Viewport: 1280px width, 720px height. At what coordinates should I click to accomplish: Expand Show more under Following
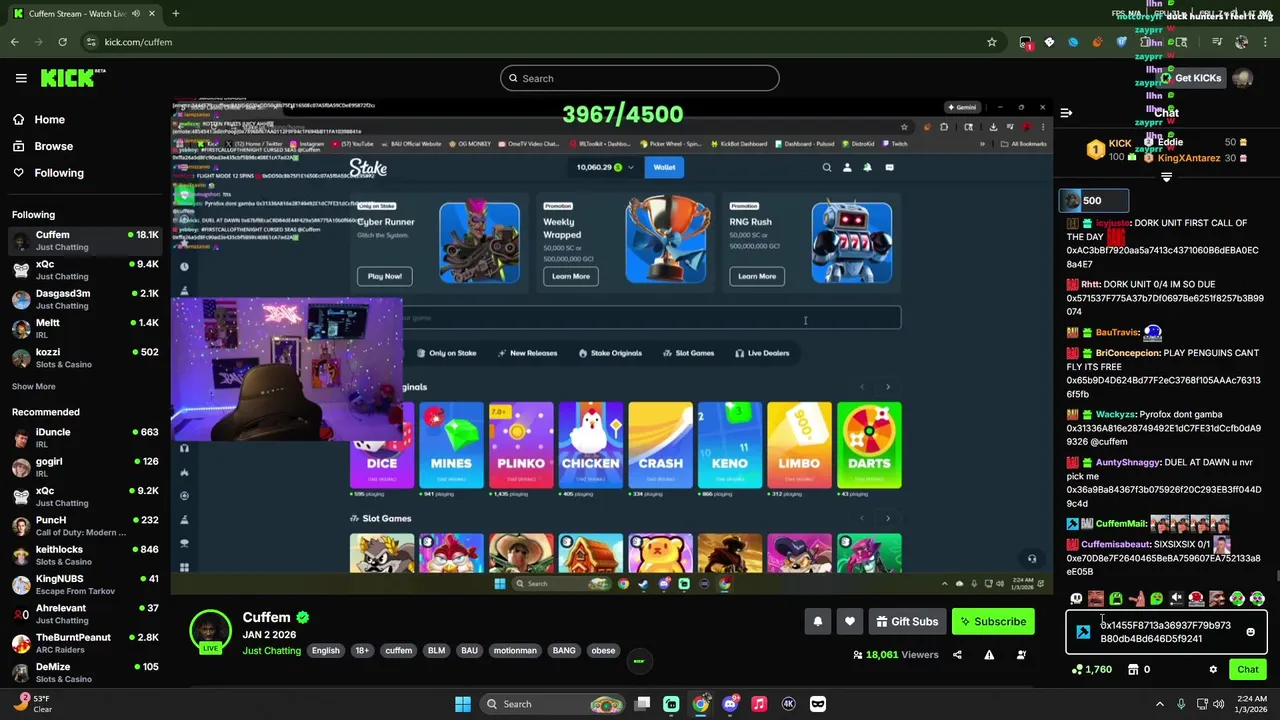(x=33, y=386)
